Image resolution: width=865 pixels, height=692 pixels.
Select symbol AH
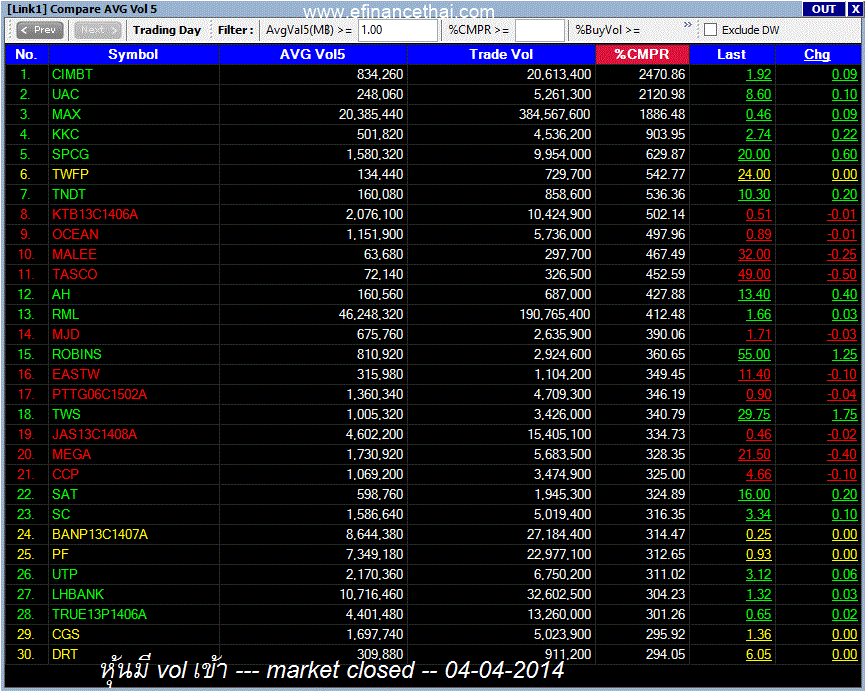click(61, 294)
